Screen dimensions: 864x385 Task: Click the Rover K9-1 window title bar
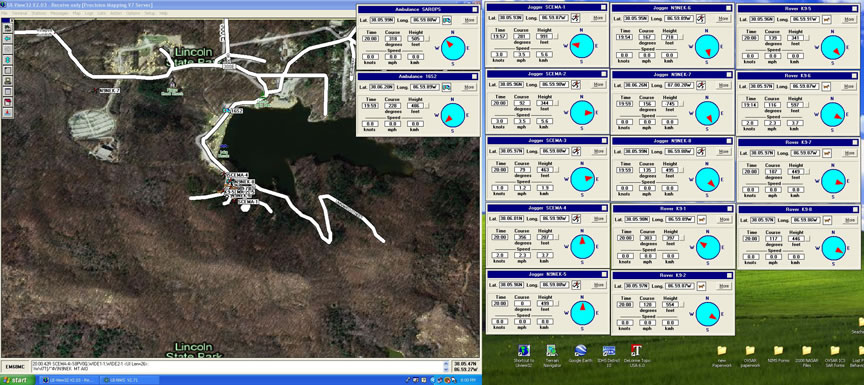pos(672,208)
